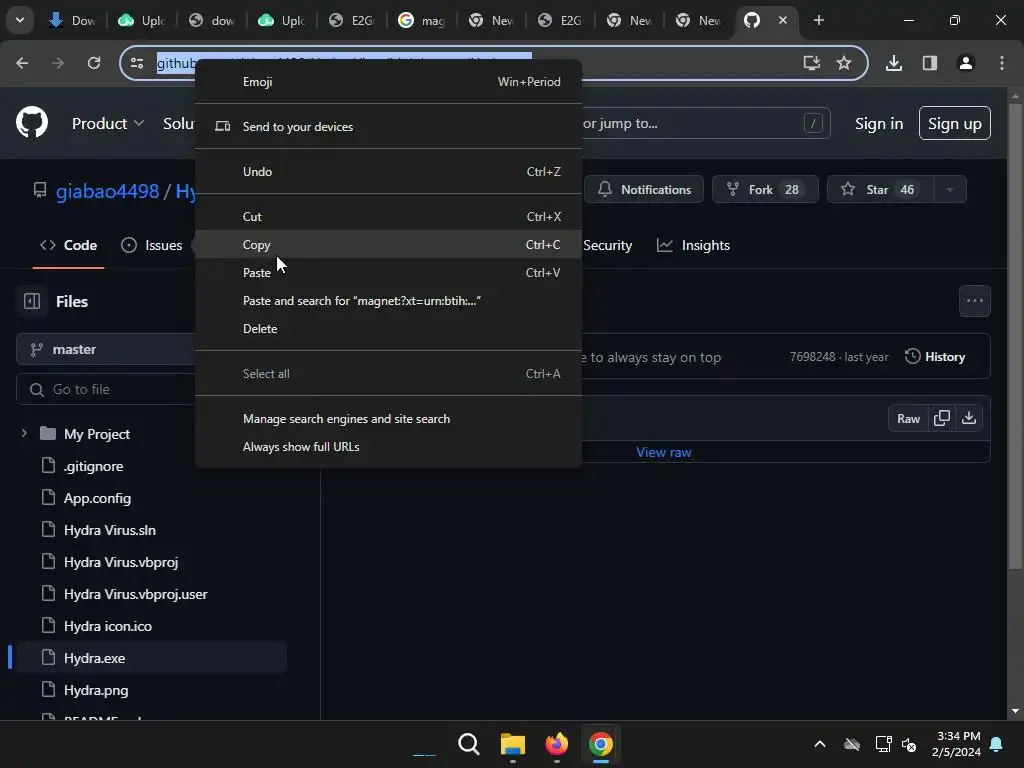Select Emoji in the context menu
Screen dimensions: 1024x768
pos(389,82)
